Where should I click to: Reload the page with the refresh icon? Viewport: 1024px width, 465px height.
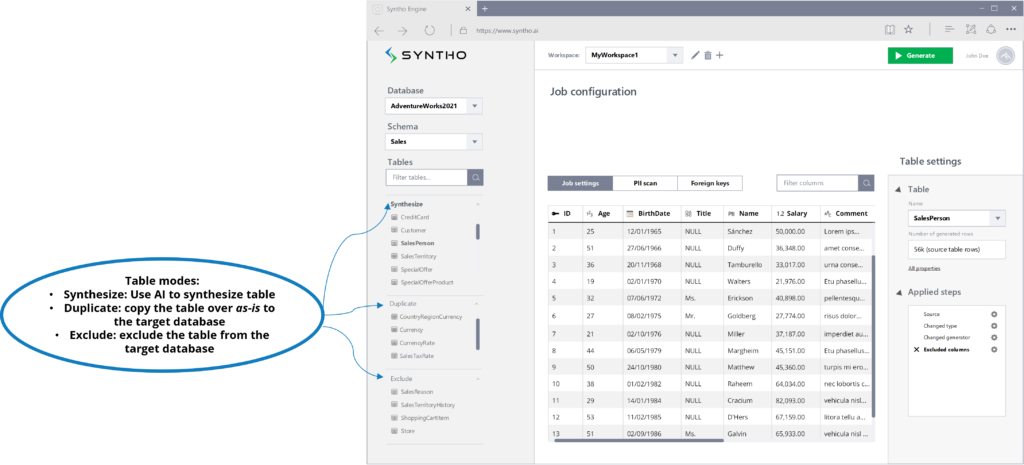pyautogui.click(x=429, y=30)
